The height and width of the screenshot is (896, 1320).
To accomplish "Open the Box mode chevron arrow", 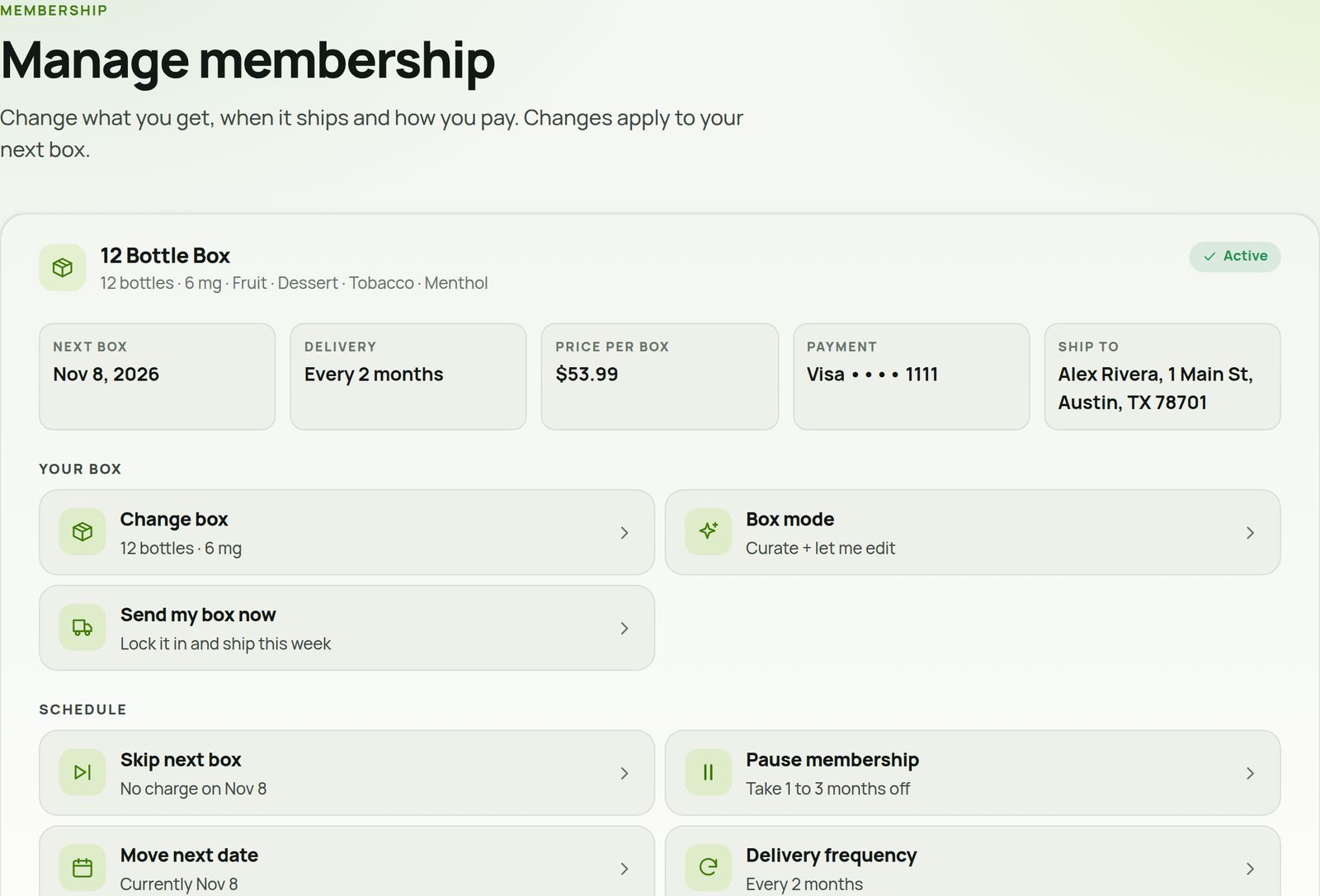I will click(x=1250, y=533).
